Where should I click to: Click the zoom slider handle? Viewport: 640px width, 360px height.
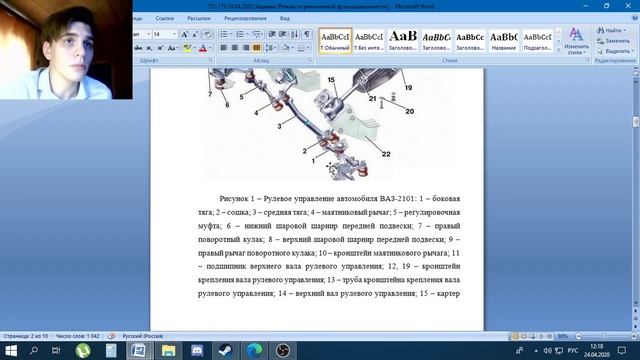(604, 336)
